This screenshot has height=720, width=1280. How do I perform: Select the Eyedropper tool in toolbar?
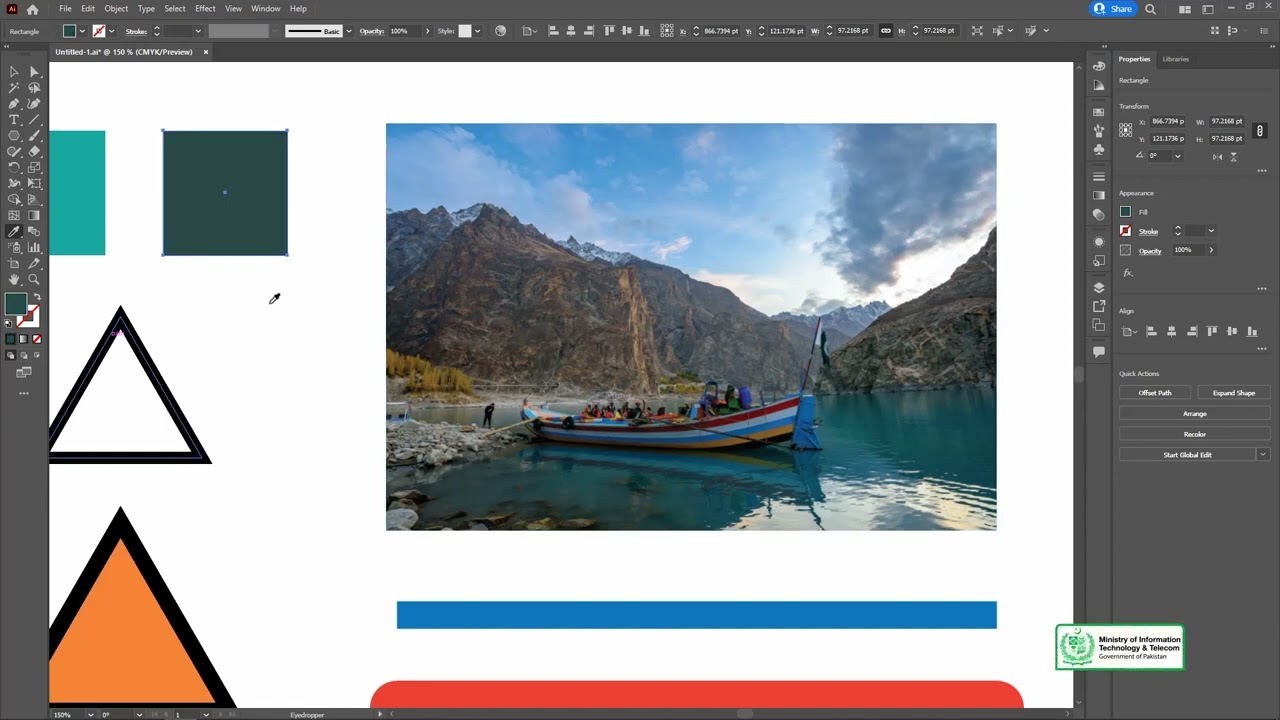click(14, 231)
